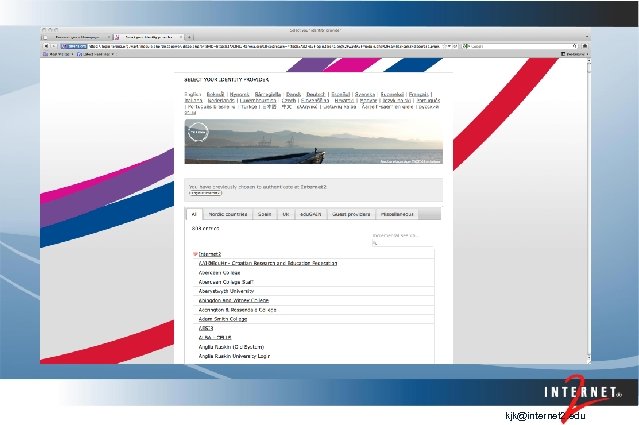Select Accrington & Rossendale College
The image size is (639, 425).
237,310
